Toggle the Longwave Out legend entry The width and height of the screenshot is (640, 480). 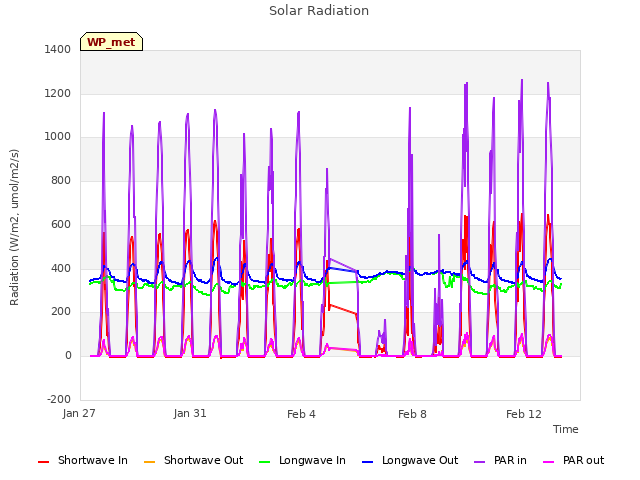point(410,461)
